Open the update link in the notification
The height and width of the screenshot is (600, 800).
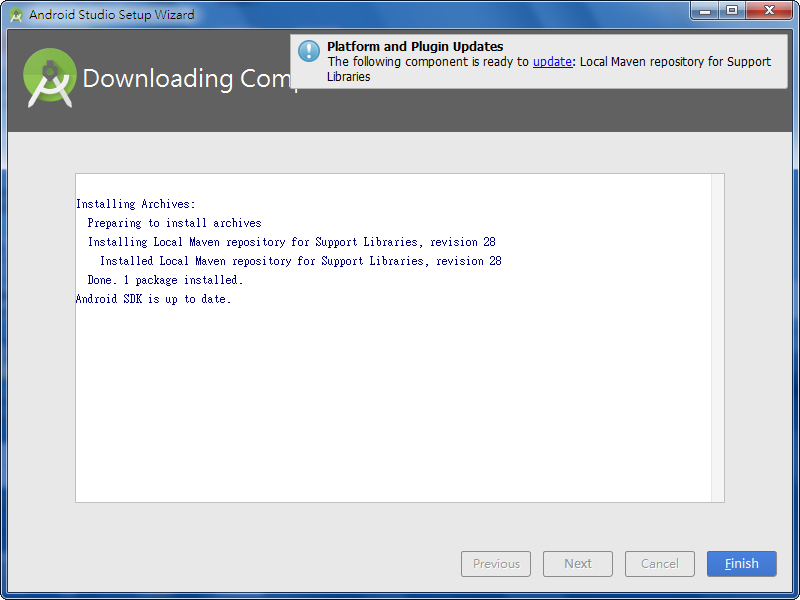(552, 62)
